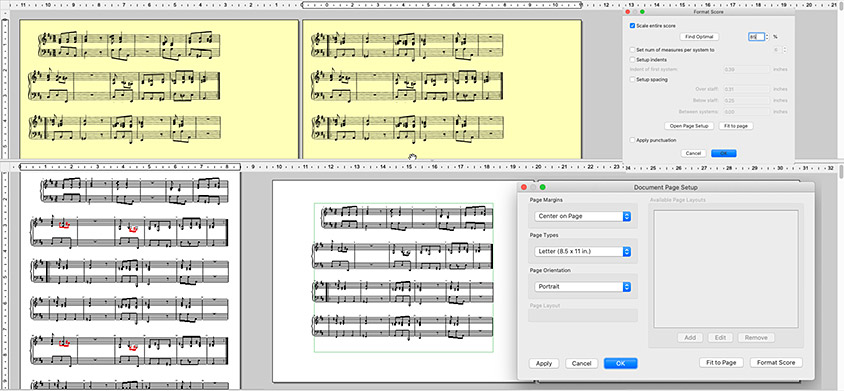Click the measures per system stepper
The image size is (844, 391).
(x=784, y=50)
